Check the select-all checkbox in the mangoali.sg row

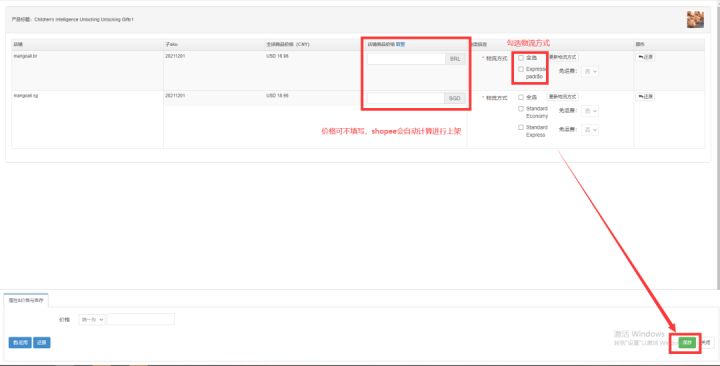[521, 97]
